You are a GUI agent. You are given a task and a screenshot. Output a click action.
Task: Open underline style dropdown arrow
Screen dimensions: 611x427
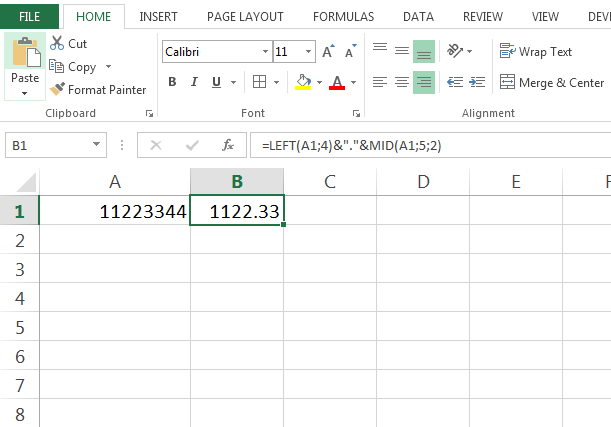click(x=233, y=82)
